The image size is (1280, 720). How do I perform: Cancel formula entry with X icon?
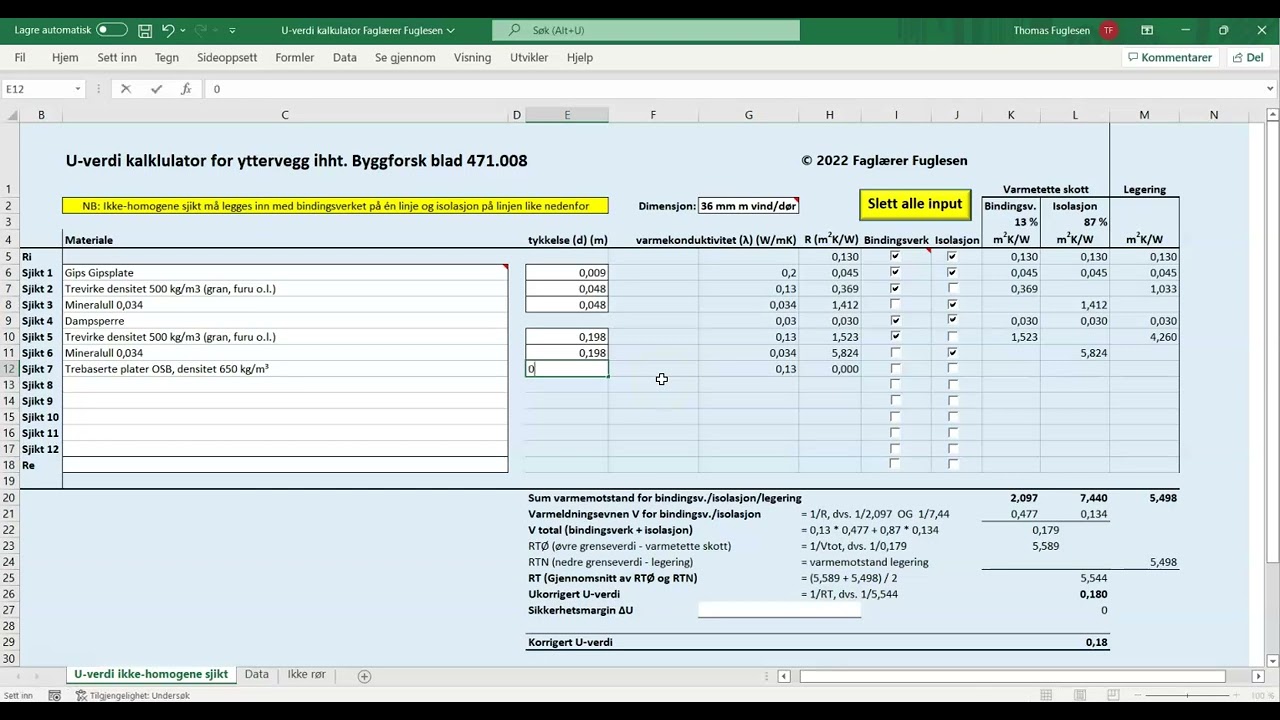point(125,89)
